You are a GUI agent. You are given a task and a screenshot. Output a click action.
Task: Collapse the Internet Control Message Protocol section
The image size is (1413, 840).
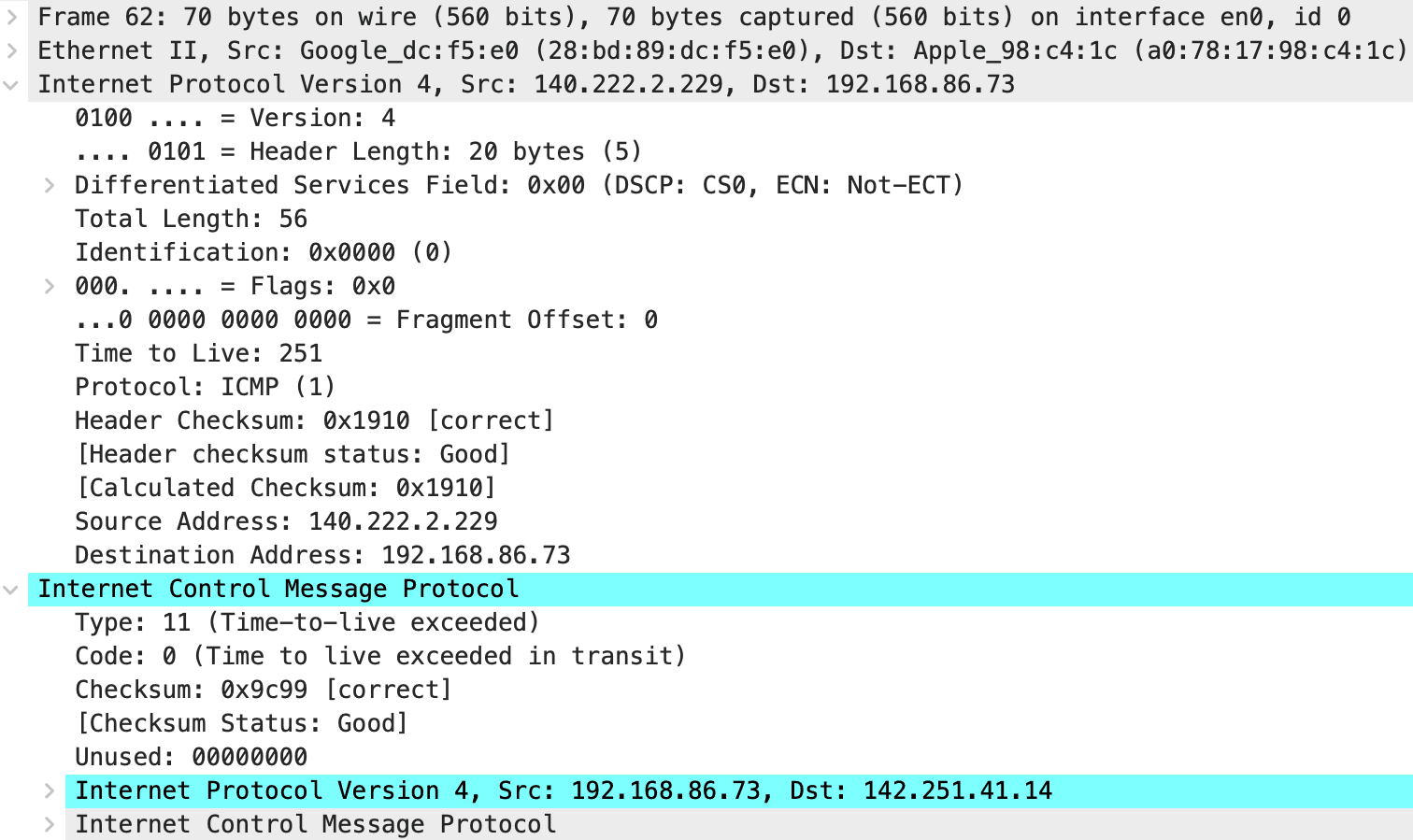point(12,589)
